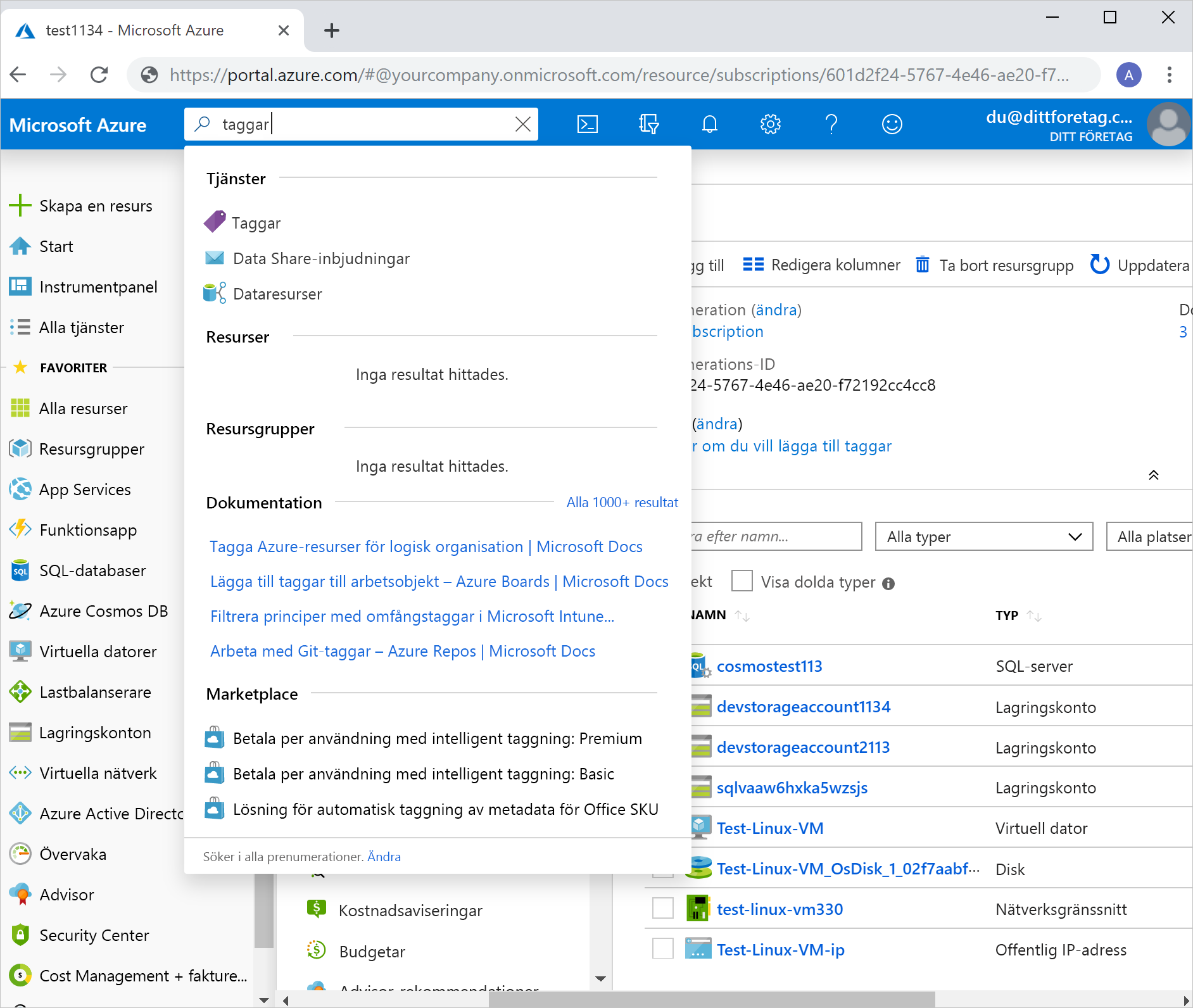Click the Lastbalanserare diamond icon
1193x1008 pixels.
[20, 691]
